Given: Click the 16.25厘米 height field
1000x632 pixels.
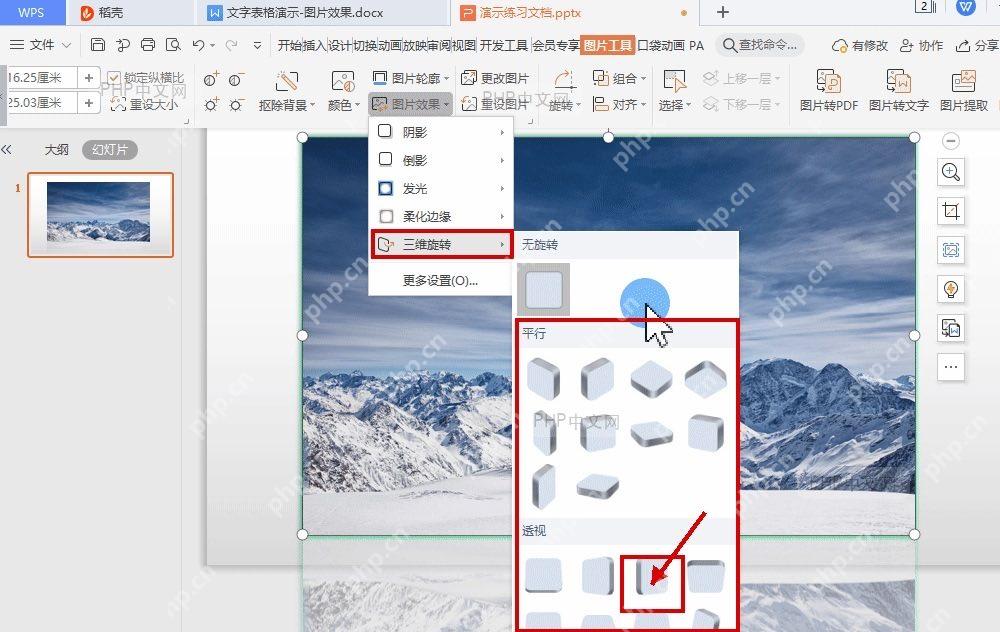Looking at the screenshot, I should [x=41, y=78].
